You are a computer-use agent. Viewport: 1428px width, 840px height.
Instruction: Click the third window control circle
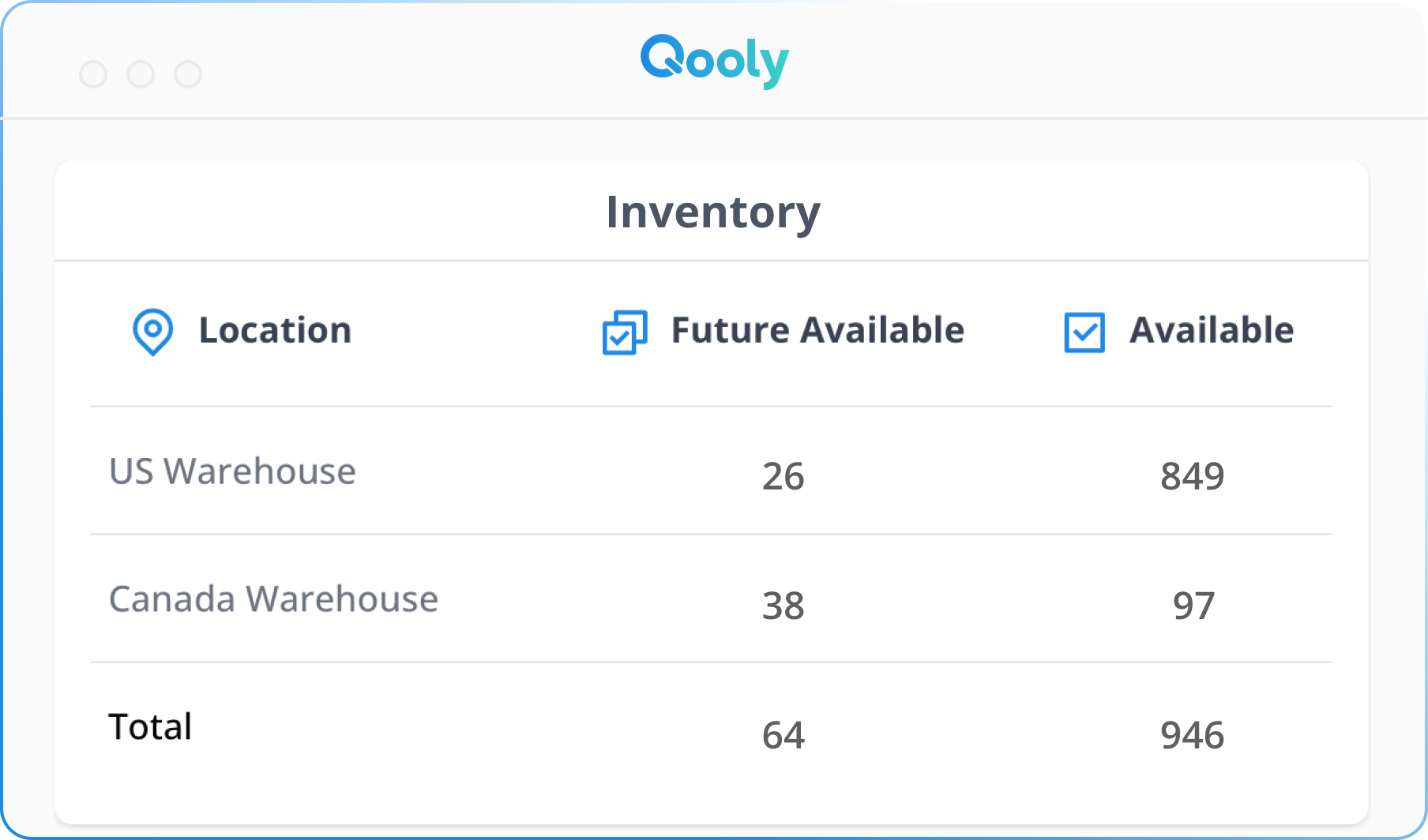tap(188, 74)
